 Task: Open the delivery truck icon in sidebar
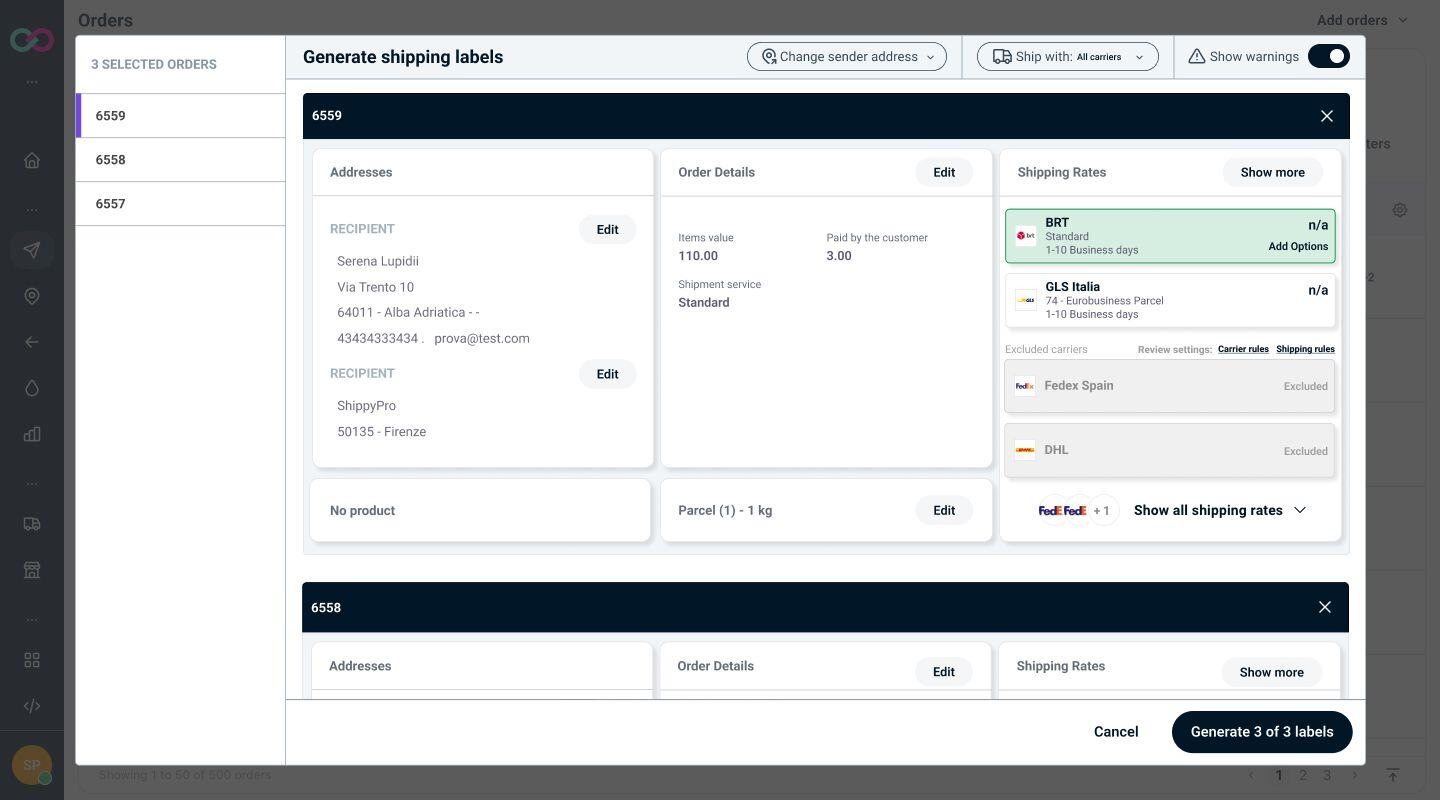coord(32,524)
